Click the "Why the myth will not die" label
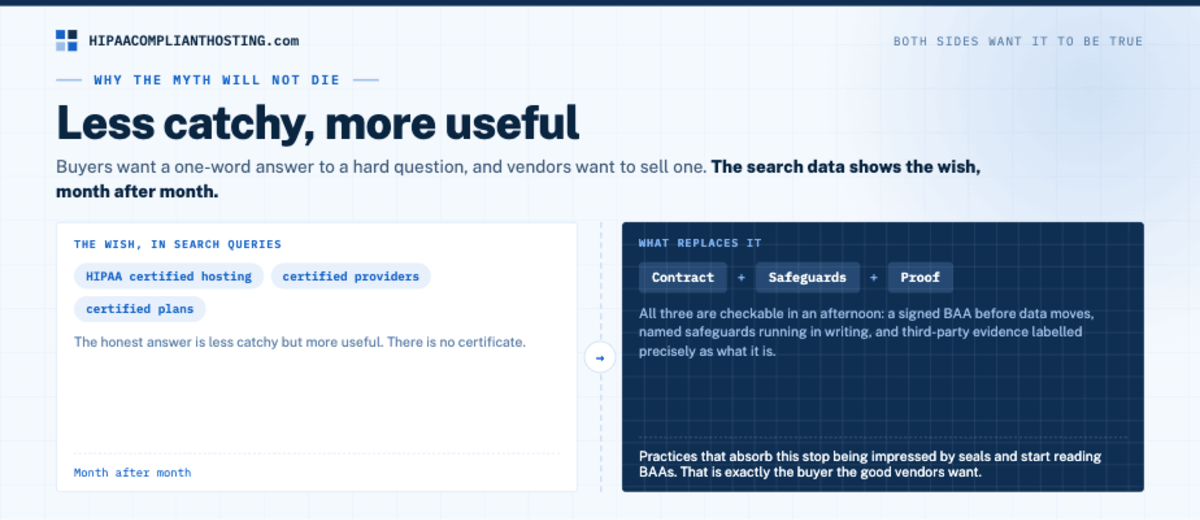1200x520 pixels. 217,80
